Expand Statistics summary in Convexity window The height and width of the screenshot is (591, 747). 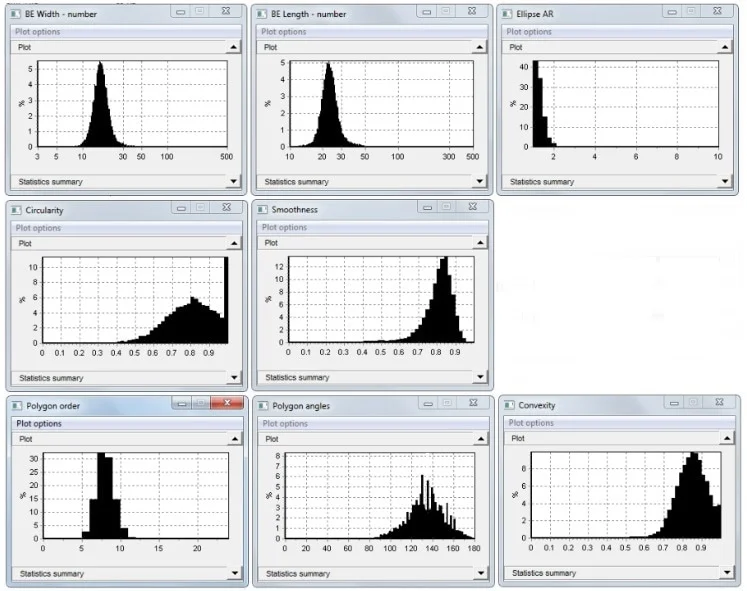(725, 573)
